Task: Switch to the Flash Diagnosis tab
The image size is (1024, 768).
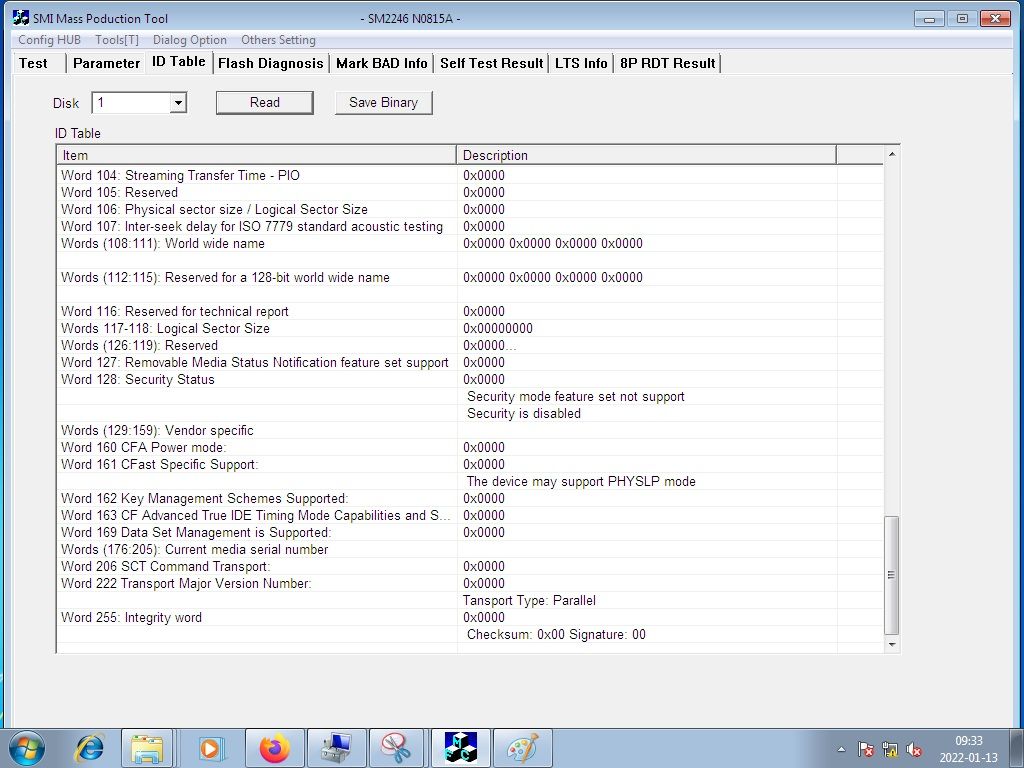Action: point(270,63)
